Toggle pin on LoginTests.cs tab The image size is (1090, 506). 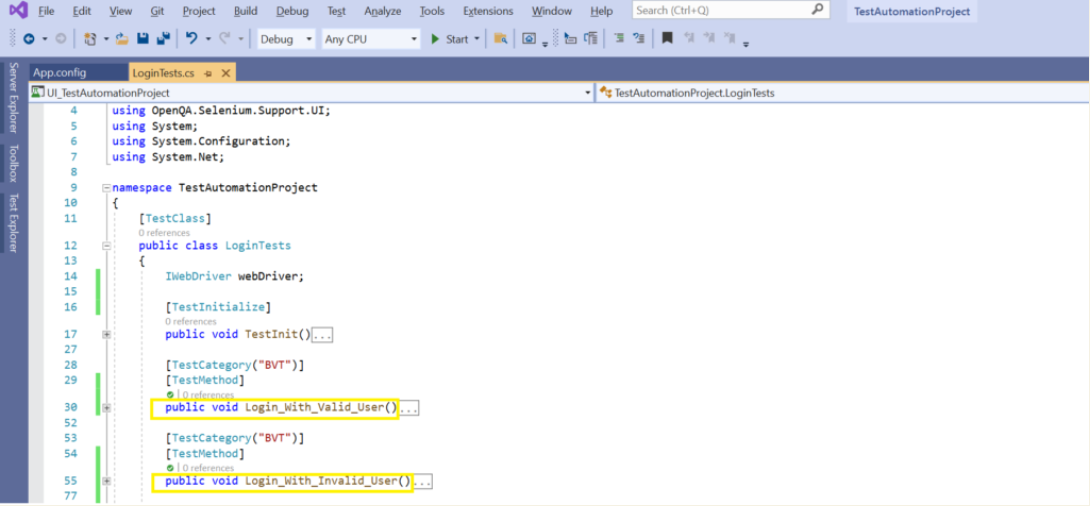[207, 73]
